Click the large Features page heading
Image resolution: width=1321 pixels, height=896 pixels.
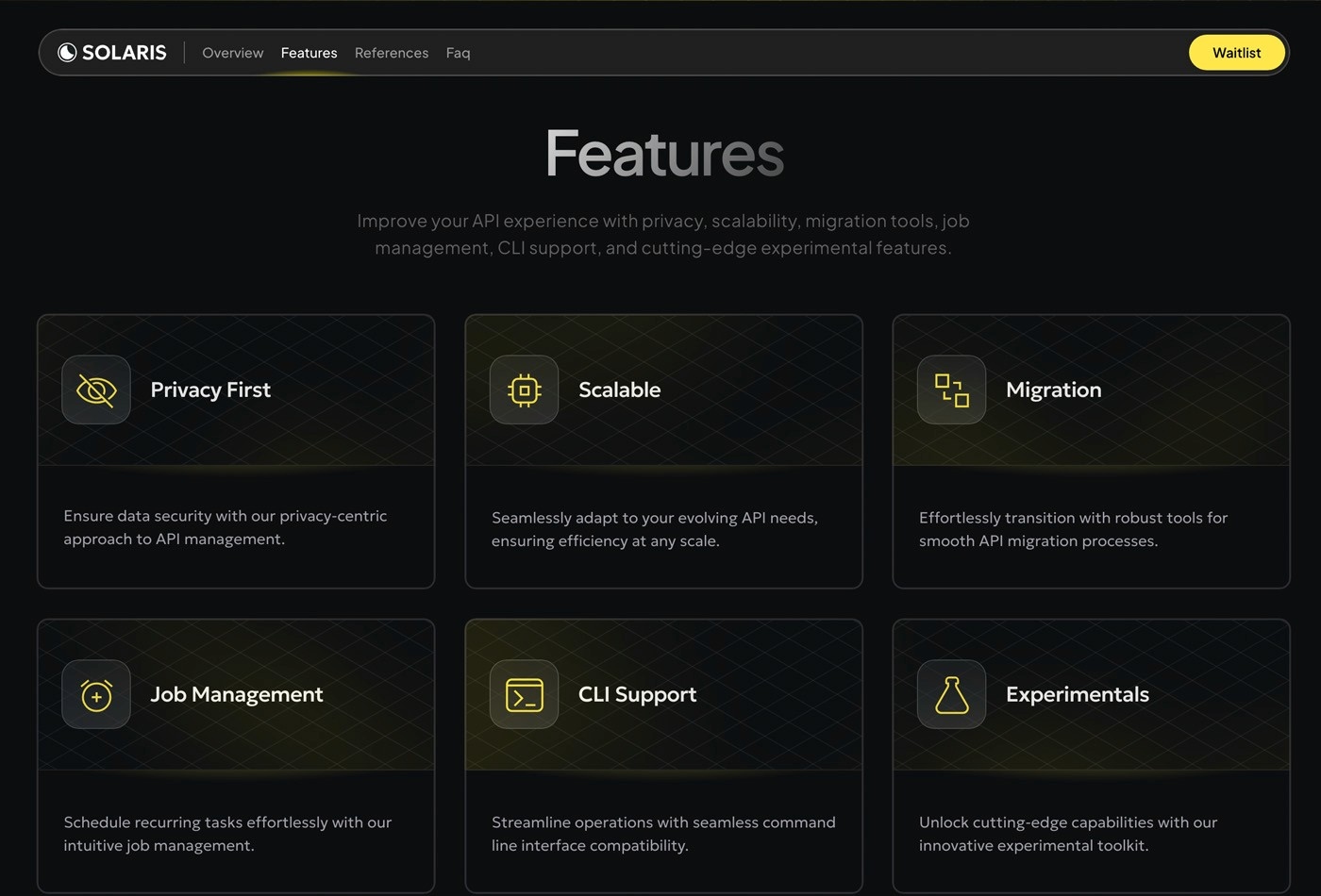664,154
